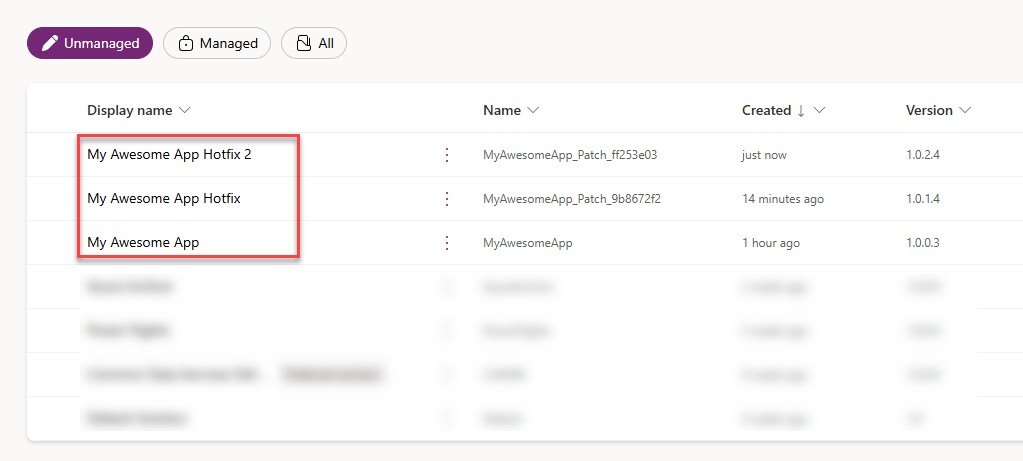Expand the Version column dropdown chevron
This screenshot has height=461, width=1023.
[965, 111]
